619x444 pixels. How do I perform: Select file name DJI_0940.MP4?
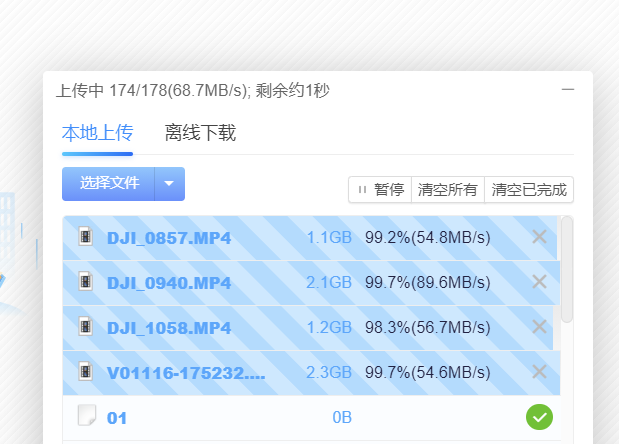coord(169,283)
